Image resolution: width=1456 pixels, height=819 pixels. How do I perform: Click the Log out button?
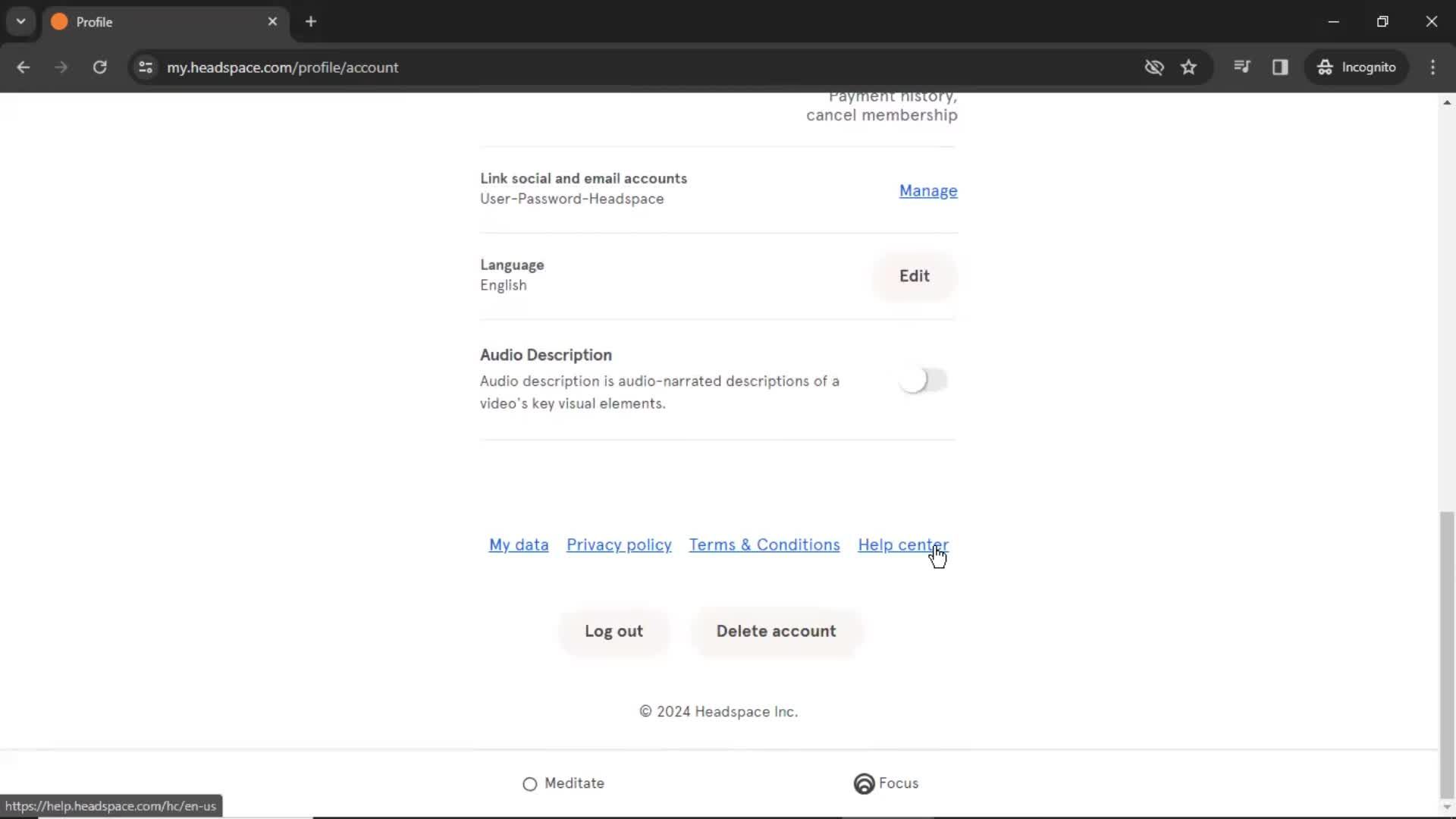[x=614, y=631]
